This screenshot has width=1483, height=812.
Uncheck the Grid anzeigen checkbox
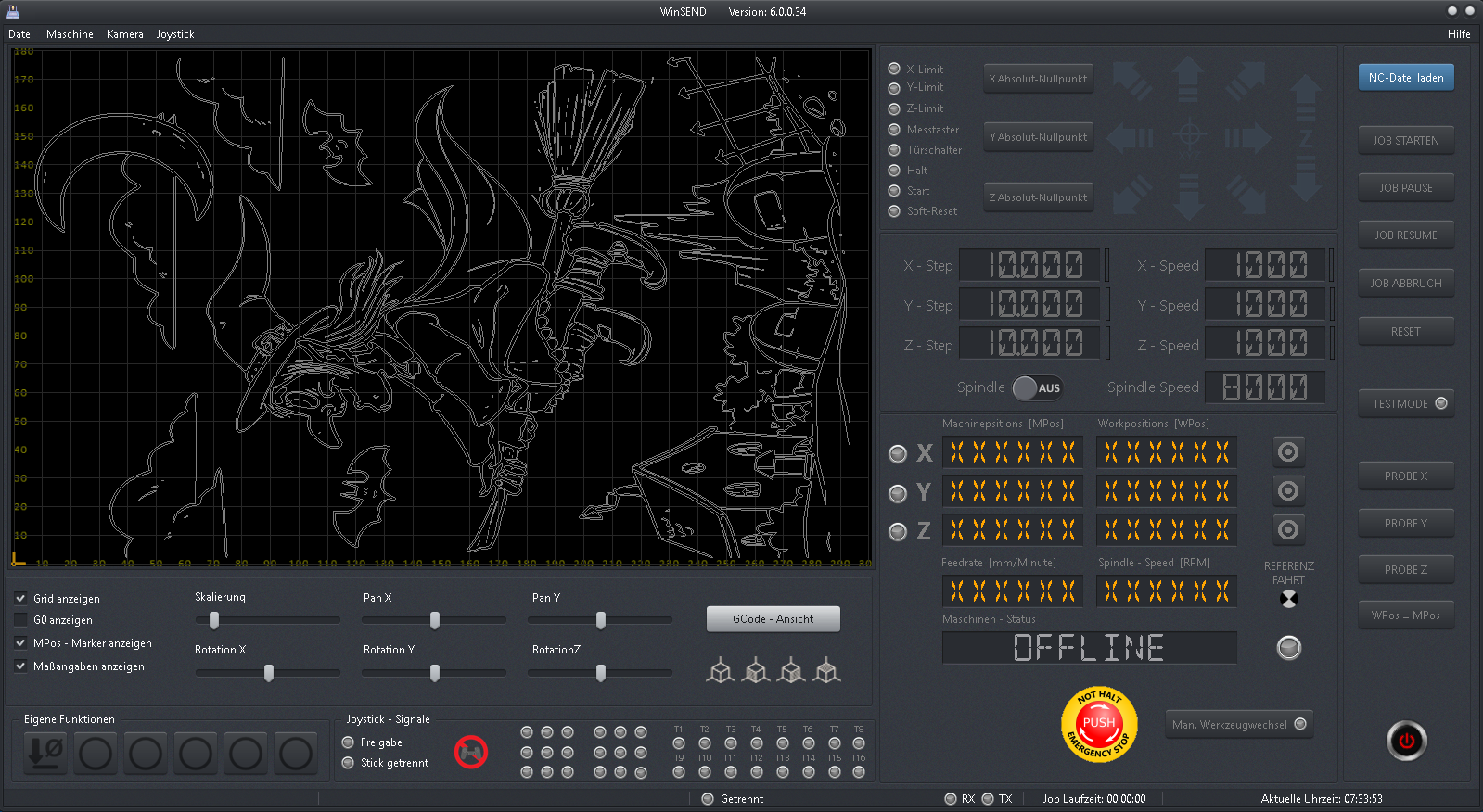click(x=20, y=598)
